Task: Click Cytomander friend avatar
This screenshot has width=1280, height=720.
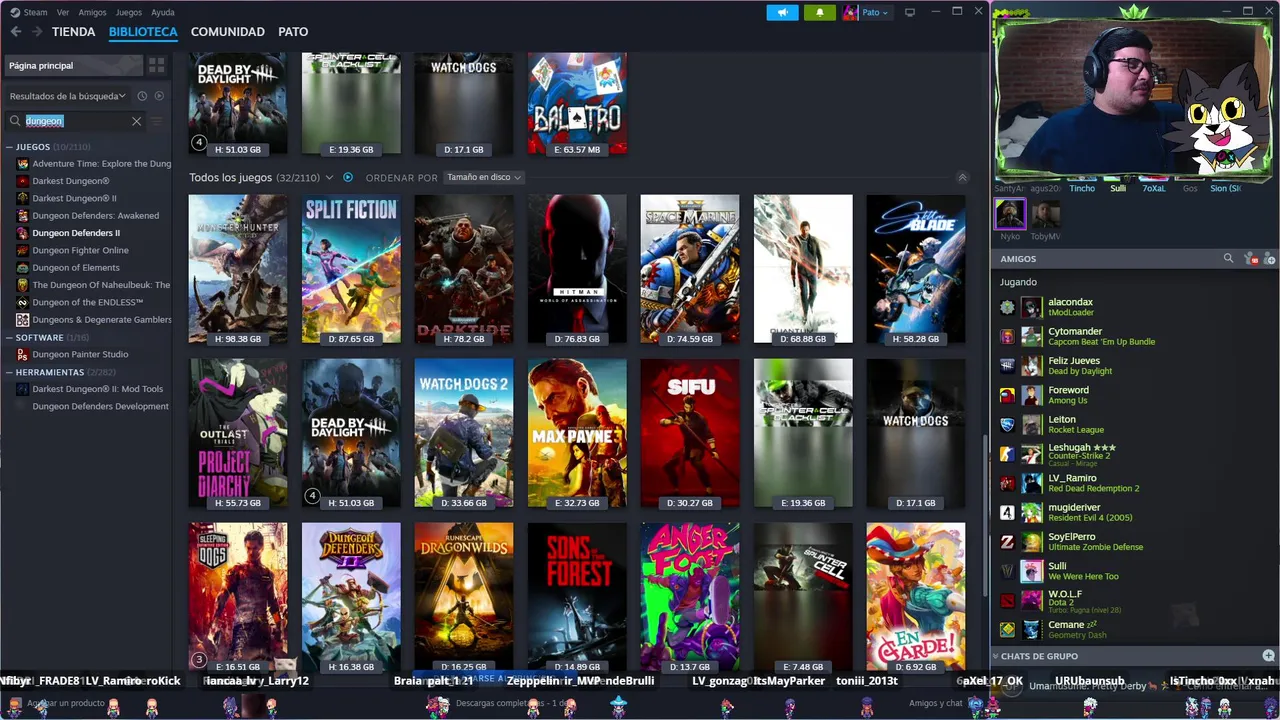Action: coord(1031,336)
